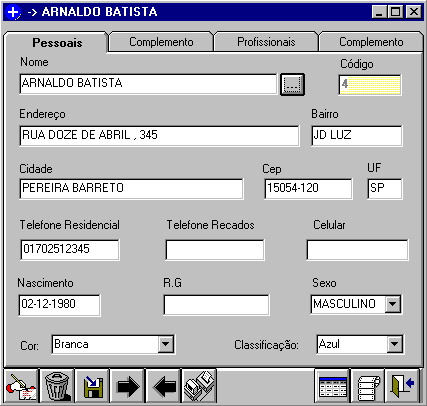427x406 pixels.
Task: Open the table grid view icon
Action: [x=332, y=386]
